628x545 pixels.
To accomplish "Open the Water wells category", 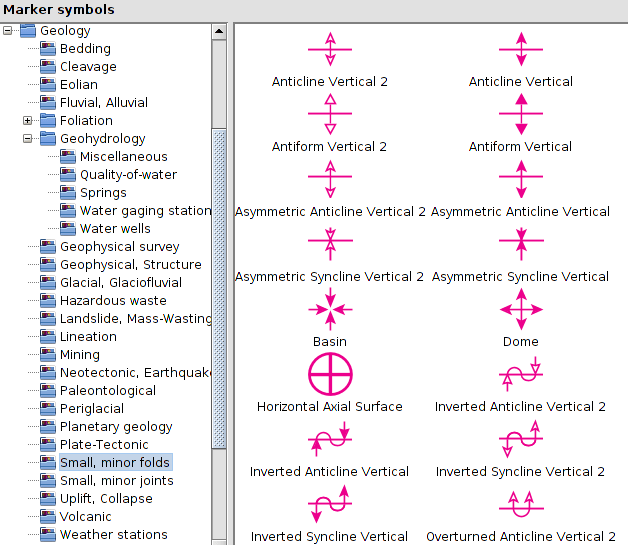I will coord(115,228).
